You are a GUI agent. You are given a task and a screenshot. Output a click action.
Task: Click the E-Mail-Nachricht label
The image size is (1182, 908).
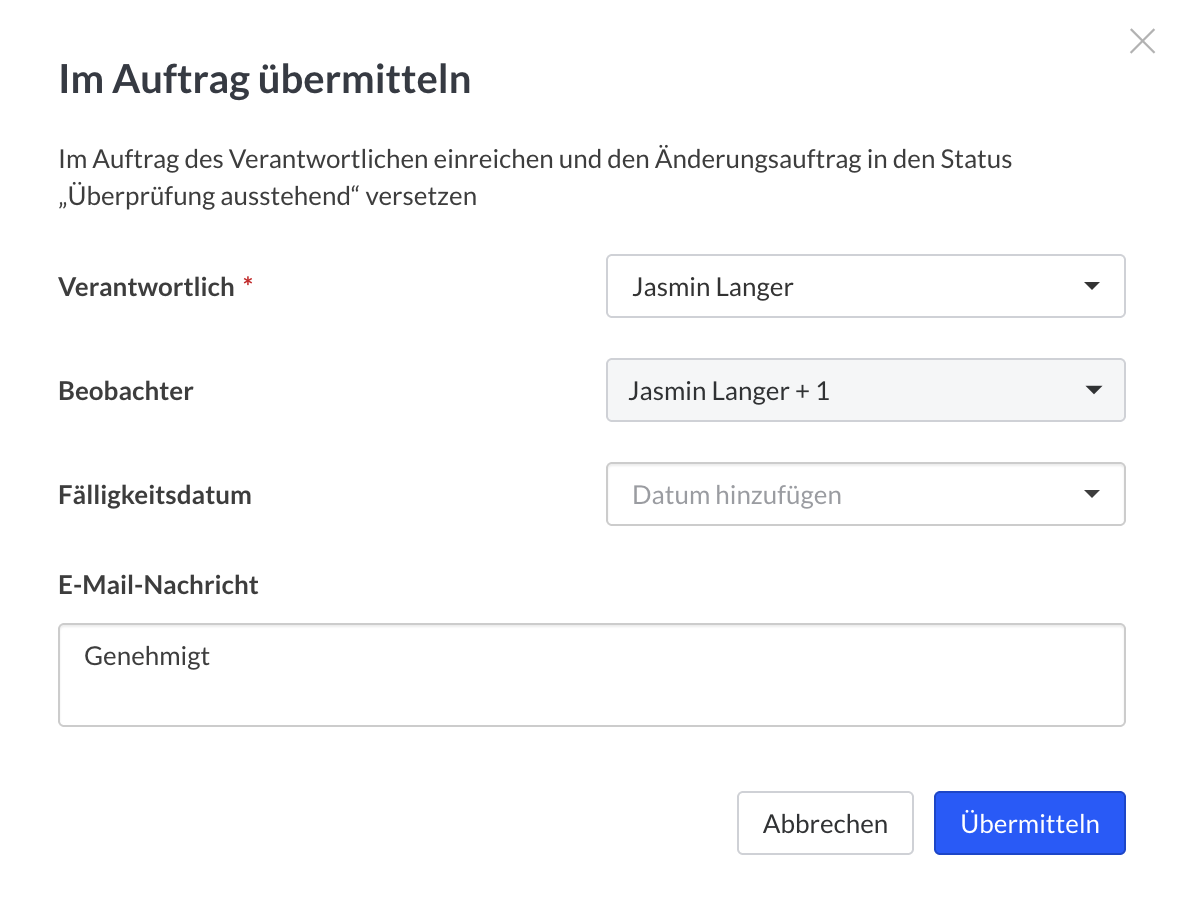click(158, 585)
